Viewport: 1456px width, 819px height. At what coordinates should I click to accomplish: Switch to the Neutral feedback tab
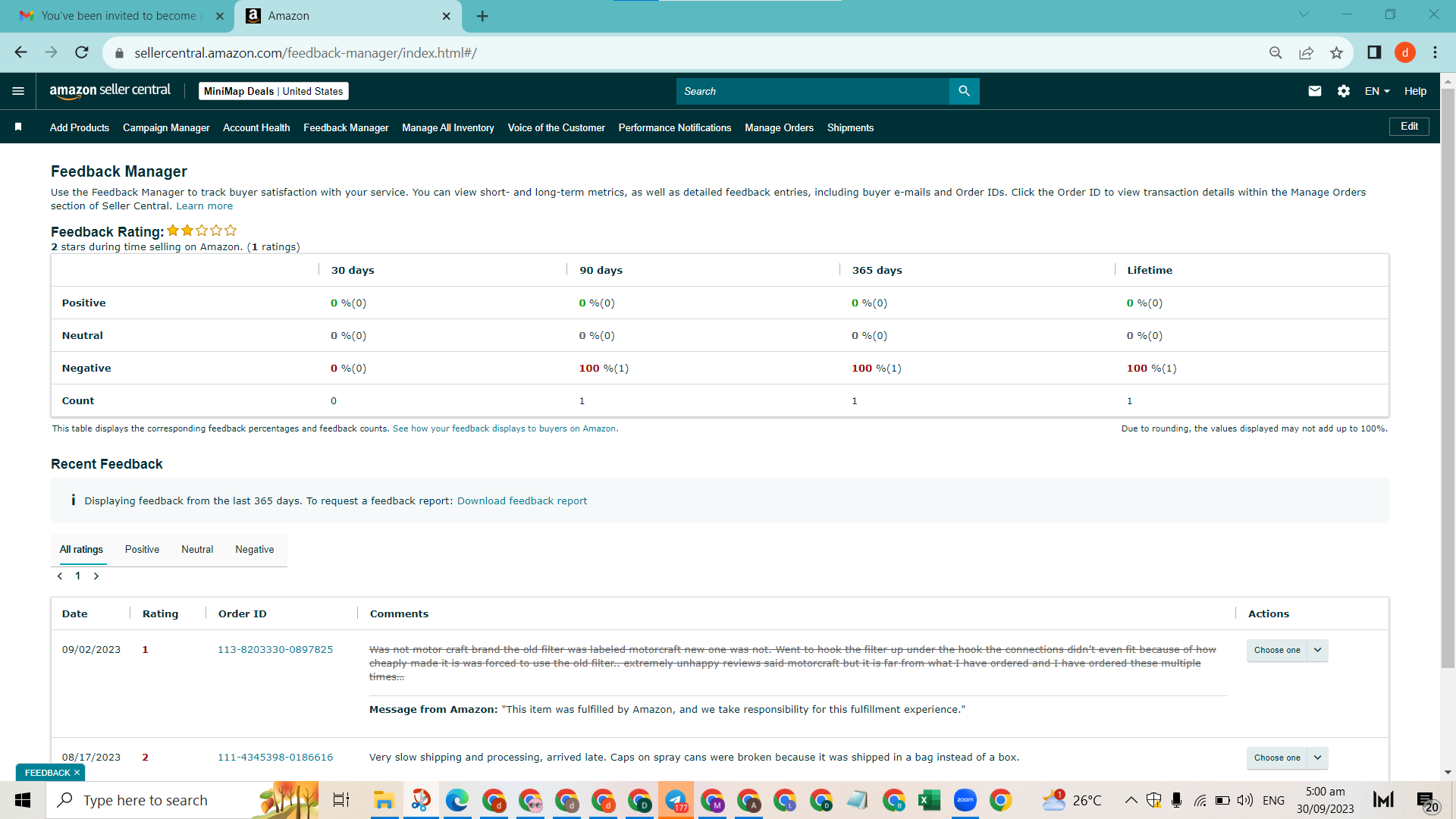pos(197,550)
